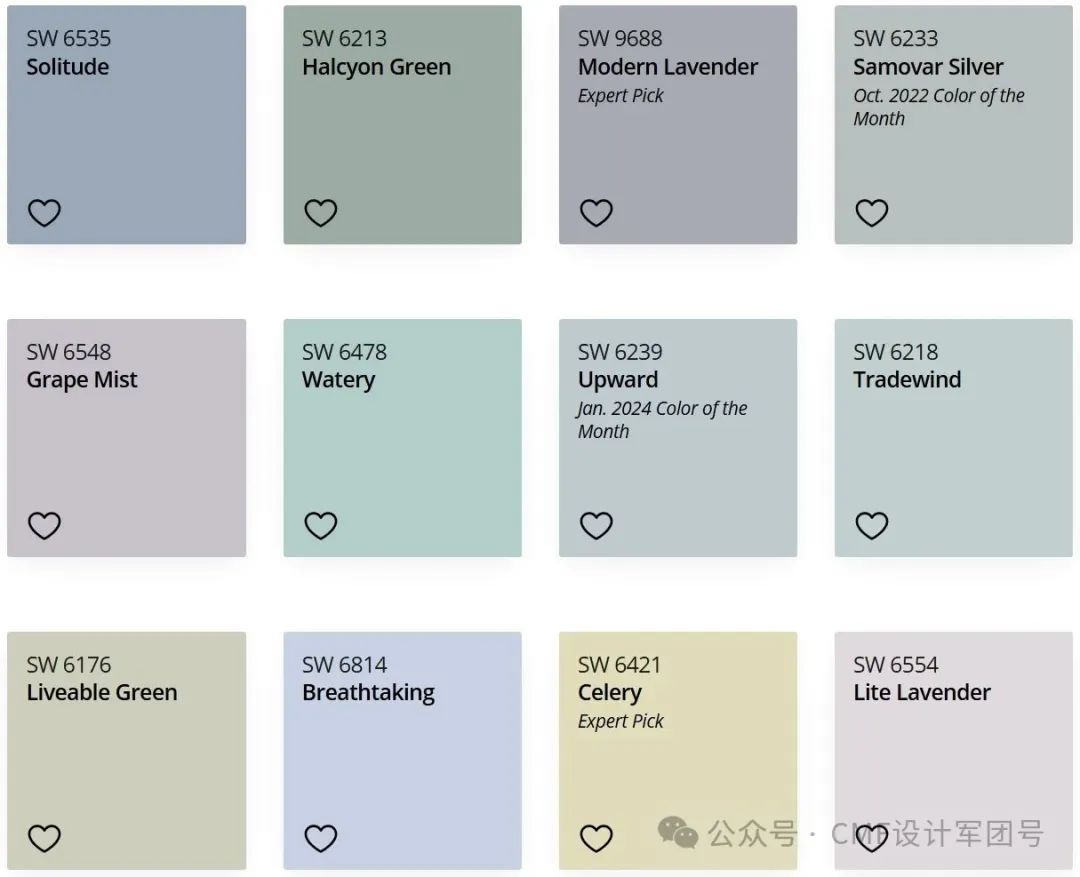
Task: Add Tradewind to favorites with heart
Action: pos(871,526)
